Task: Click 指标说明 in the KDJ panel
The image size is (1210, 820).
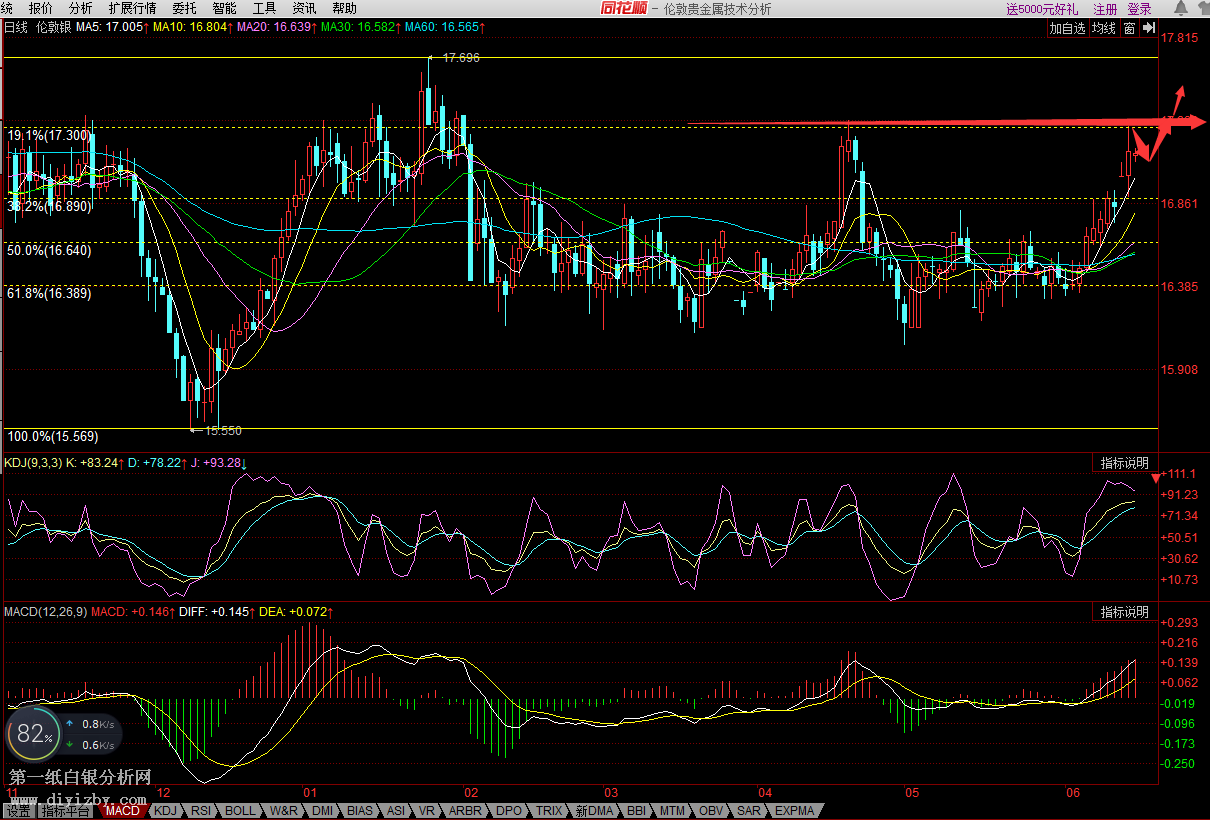Action: pos(1125,463)
